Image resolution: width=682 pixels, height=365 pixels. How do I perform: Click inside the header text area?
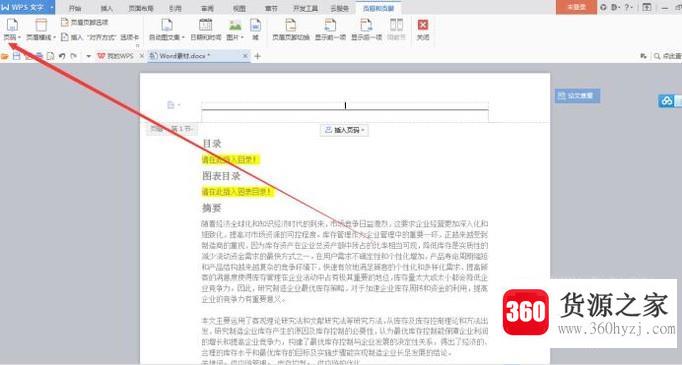[x=344, y=106]
